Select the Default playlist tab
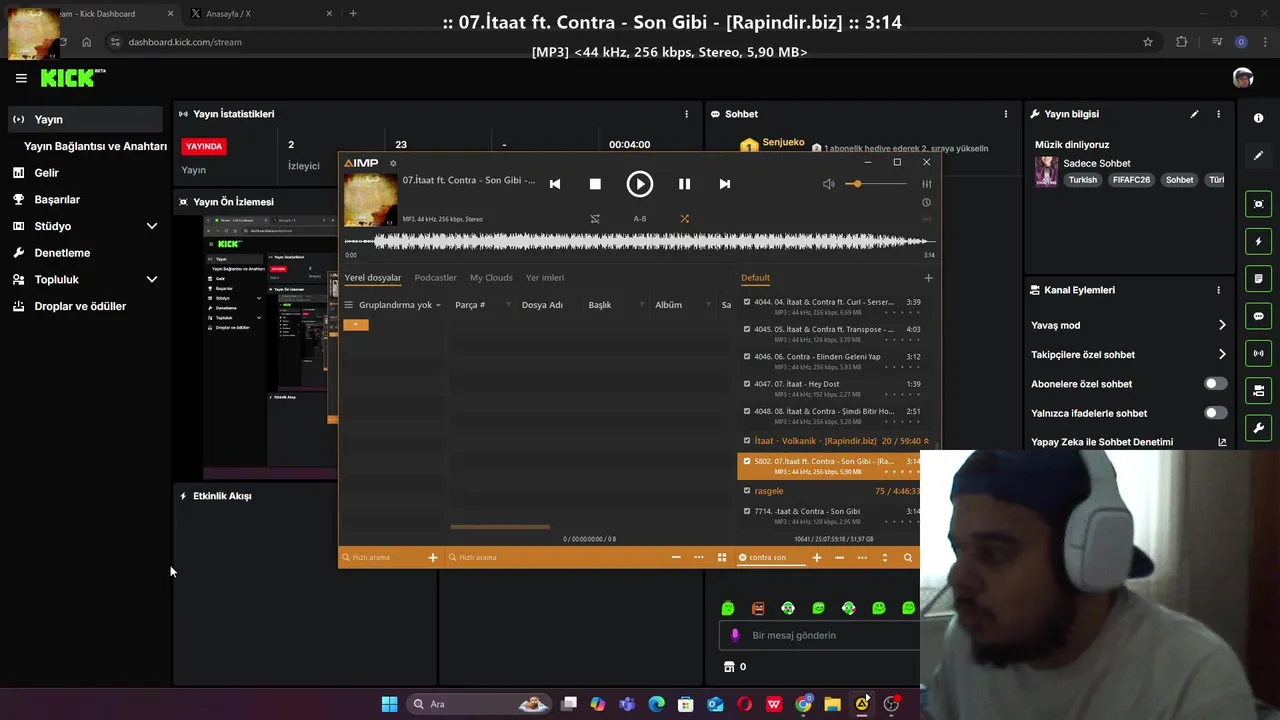The width and height of the screenshot is (1280, 720). (x=755, y=278)
